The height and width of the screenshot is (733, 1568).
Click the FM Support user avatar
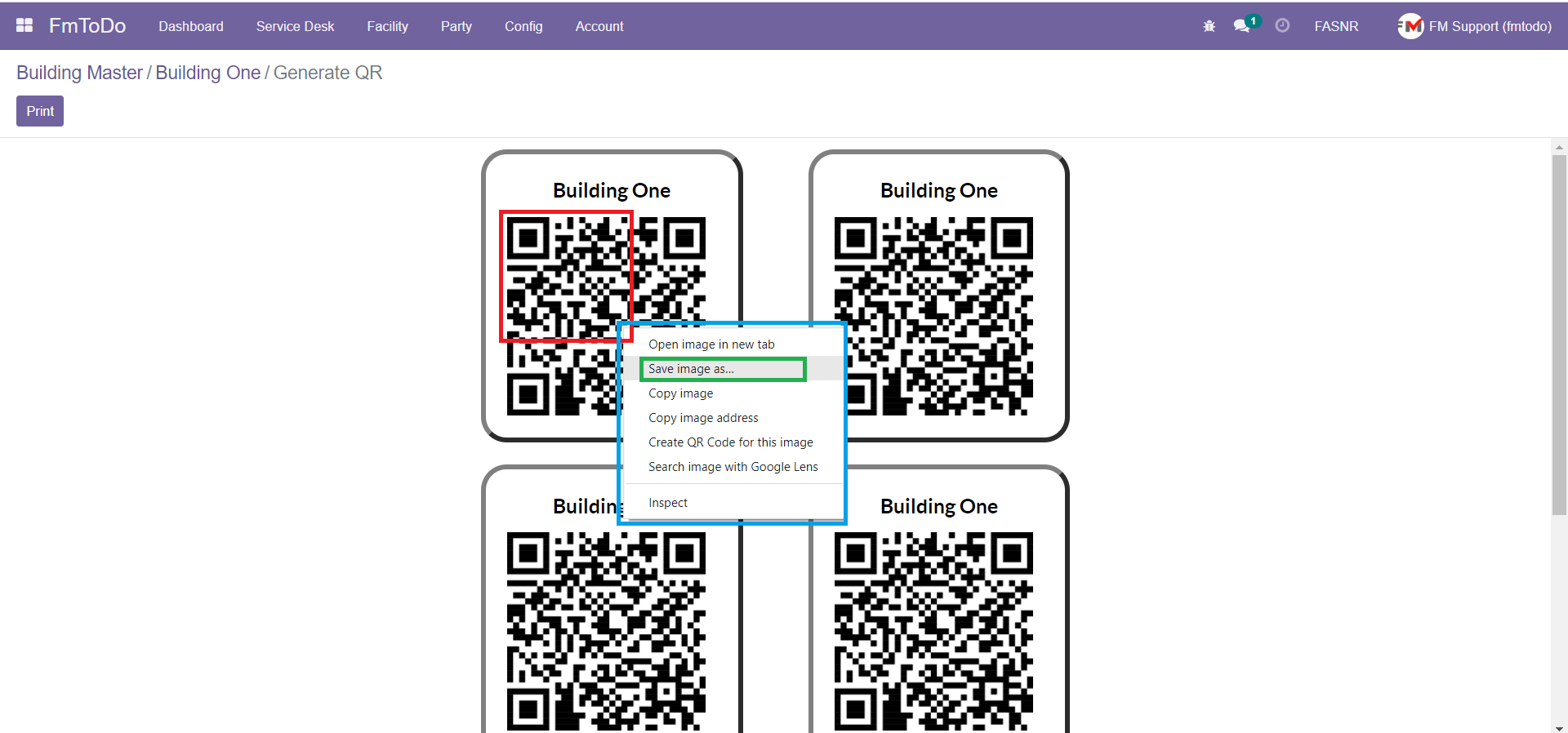pyautogui.click(x=1410, y=26)
